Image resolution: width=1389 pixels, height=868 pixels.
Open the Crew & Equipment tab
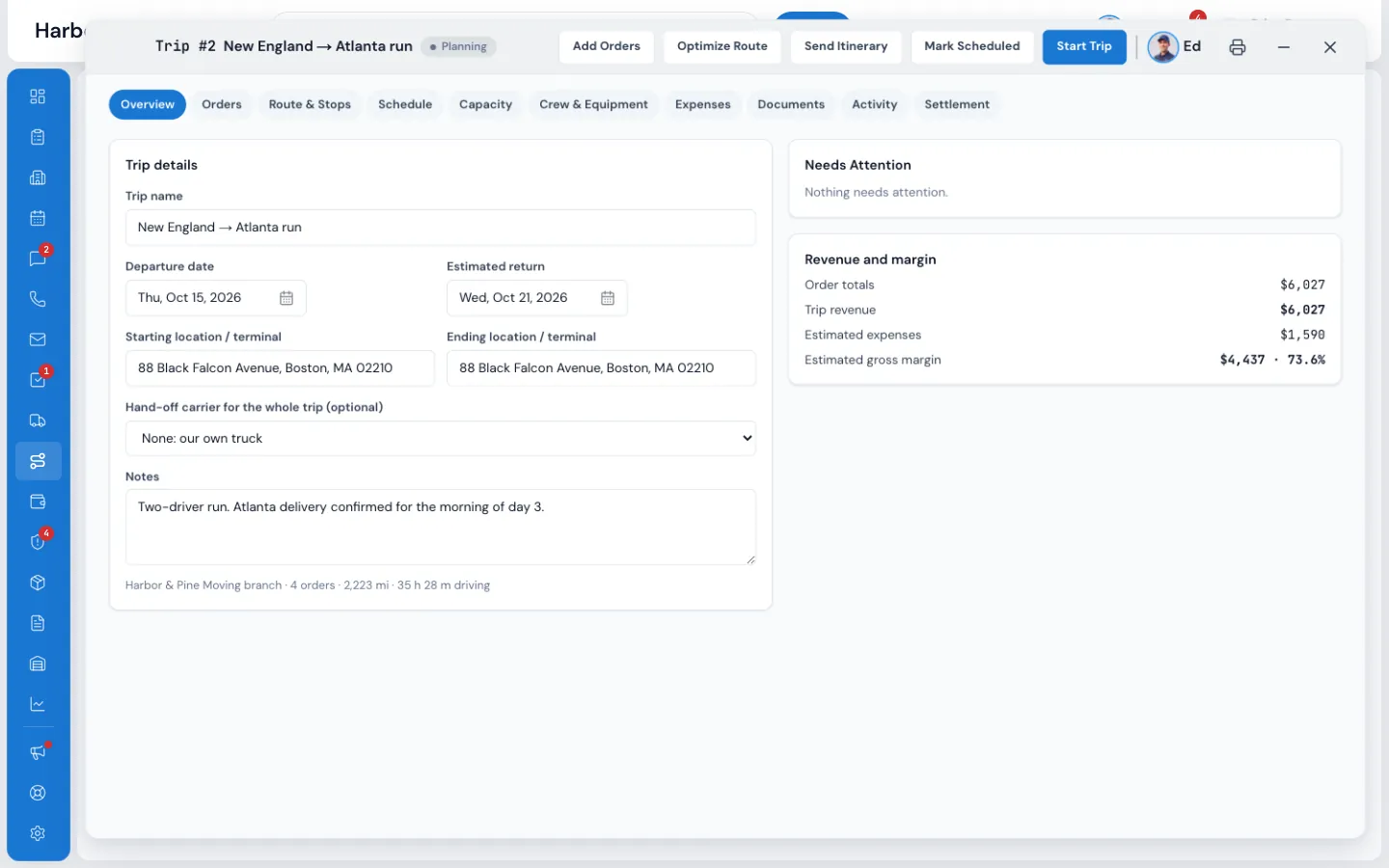(x=593, y=104)
